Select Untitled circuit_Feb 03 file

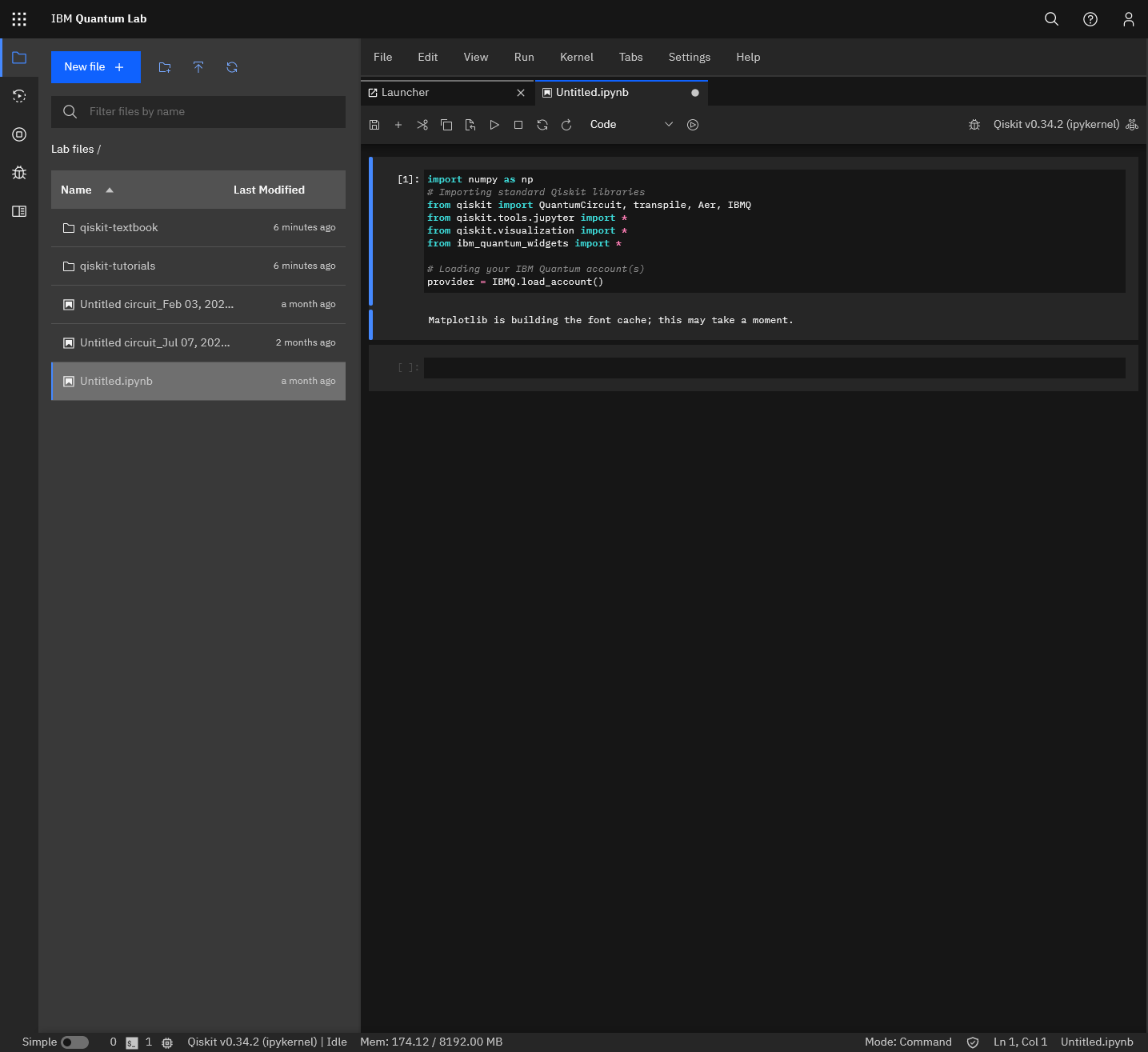tap(198, 305)
